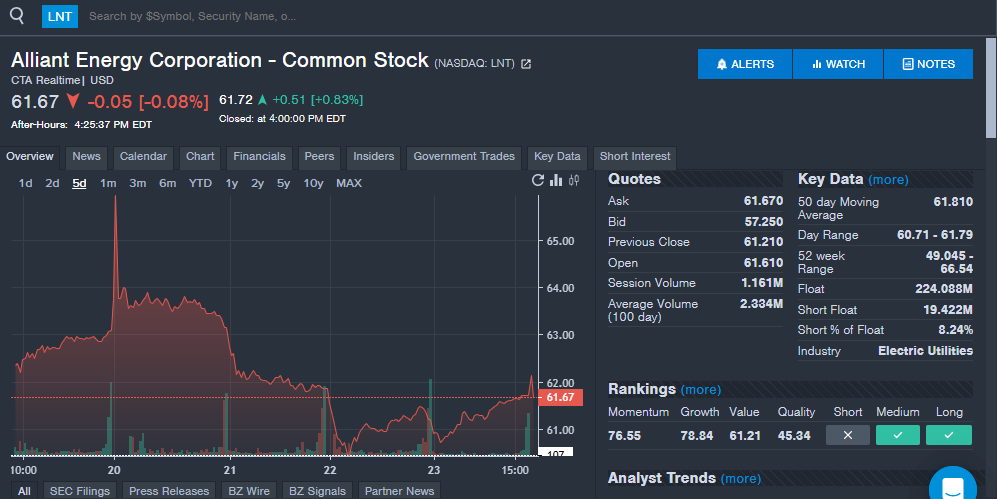
Task: Click Ask value 61.670
Action: coord(763,201)
